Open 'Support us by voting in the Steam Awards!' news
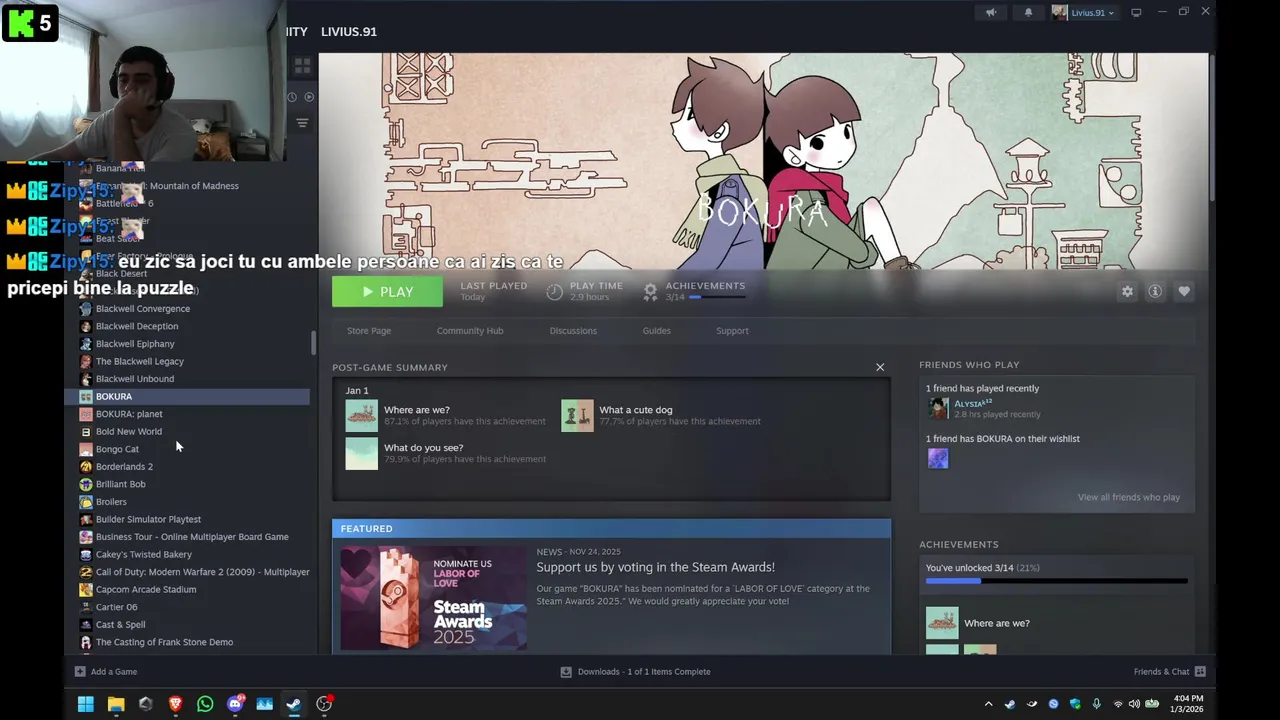This screenshot has width=1280, height=720. [655, 567]
